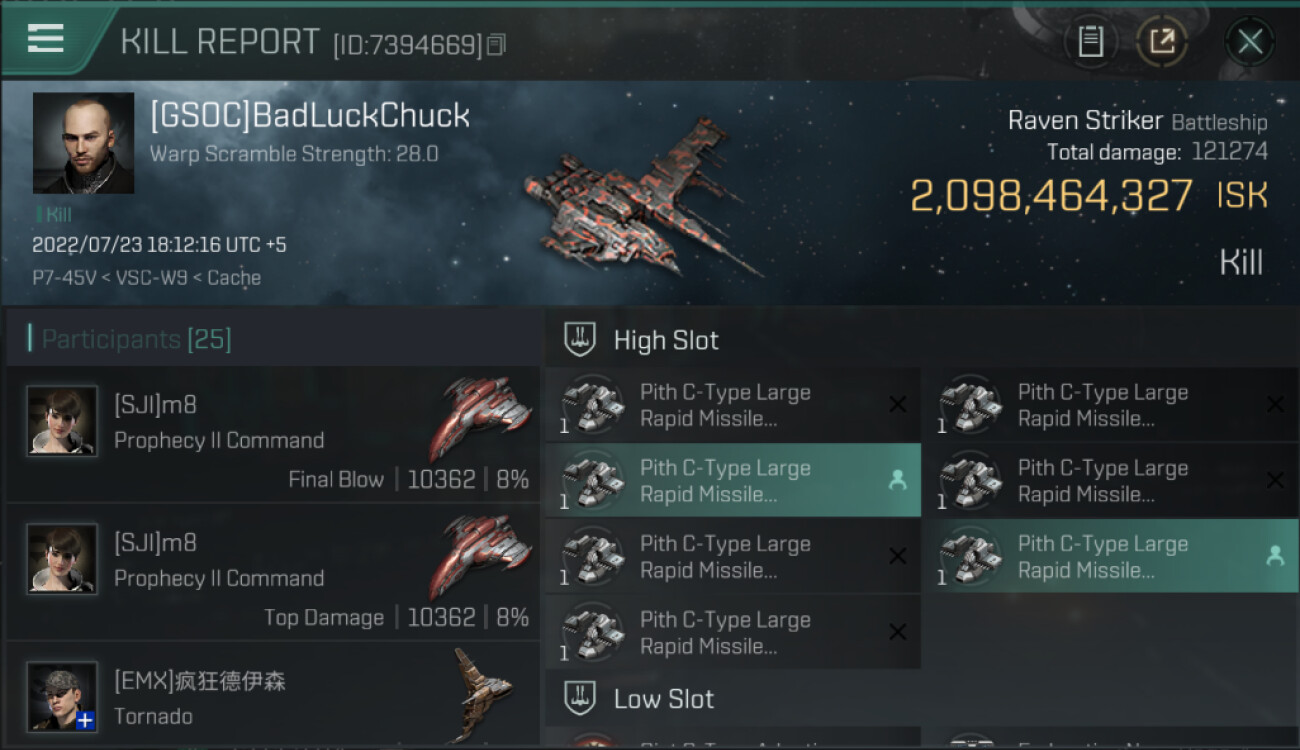Toggle the X on top-left missile launcher
The height and width of the screenshot is (750, 1300).
pyautogui.click(x=898, y=404)
